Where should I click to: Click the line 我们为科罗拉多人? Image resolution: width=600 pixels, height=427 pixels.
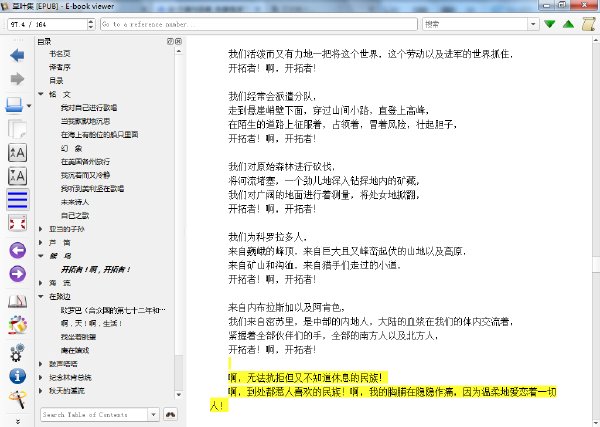point(267,237)
